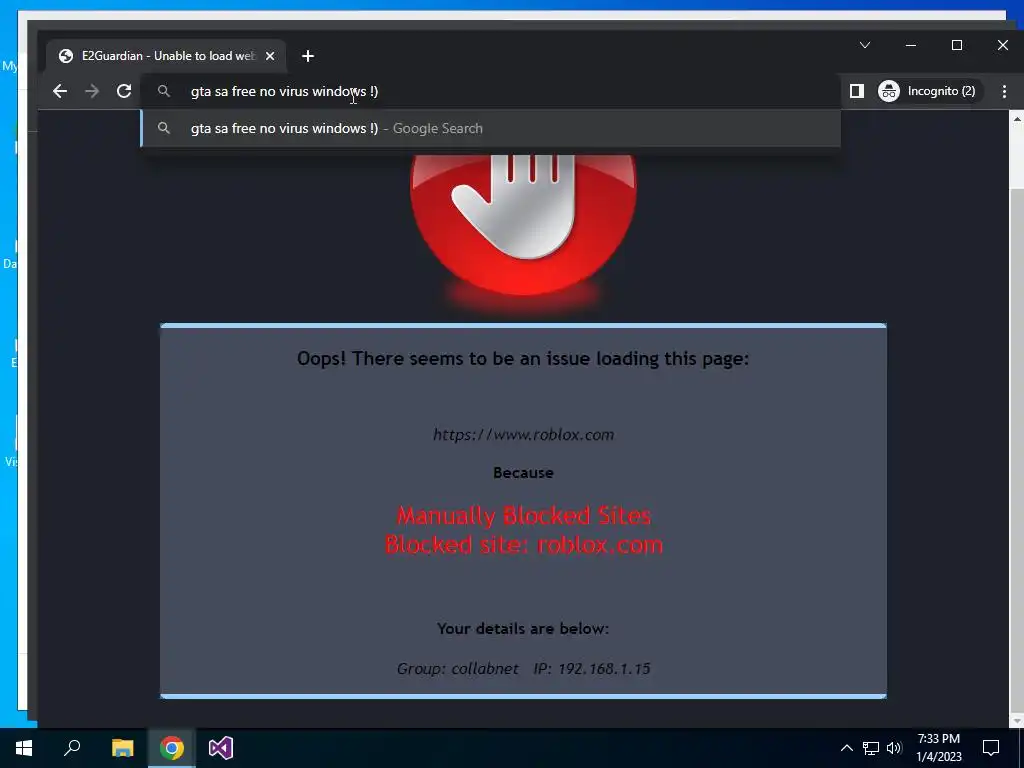Open Visual Studio from the taskbar
1024x768 pixels.
coord(221,748)
